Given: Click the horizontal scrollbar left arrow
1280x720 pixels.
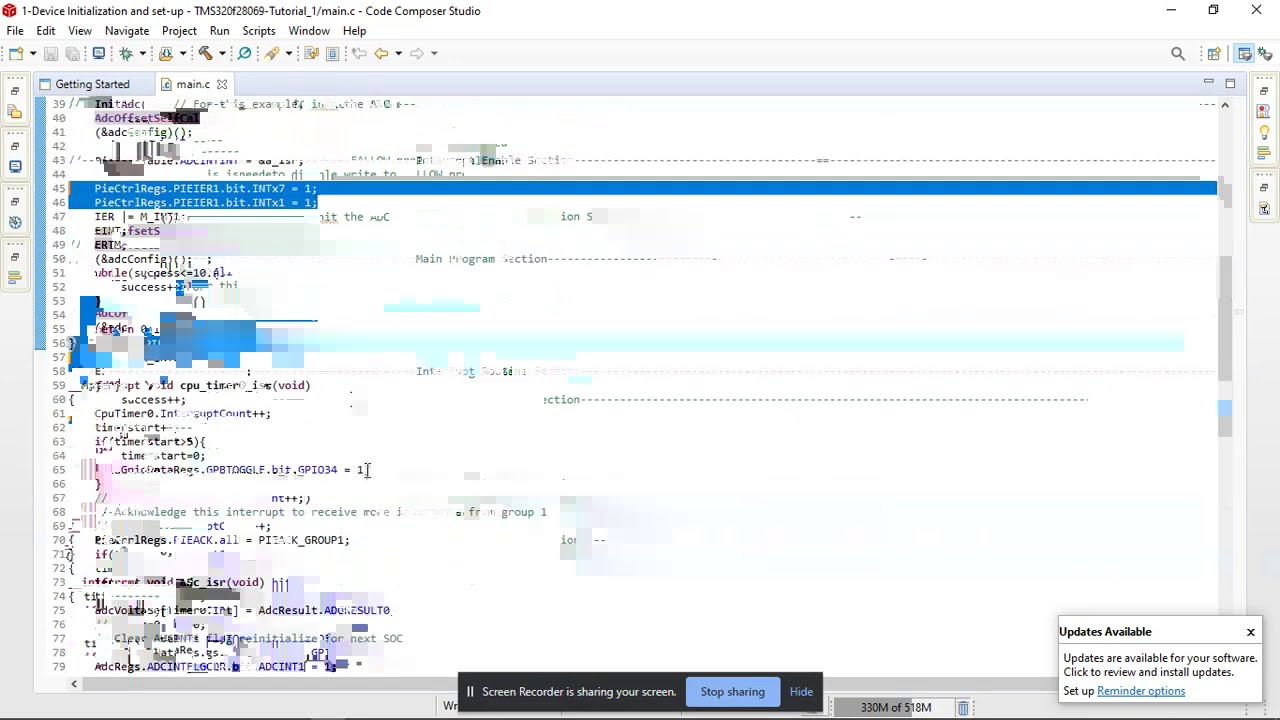Looking at the screenshot, I should (74, 684).
